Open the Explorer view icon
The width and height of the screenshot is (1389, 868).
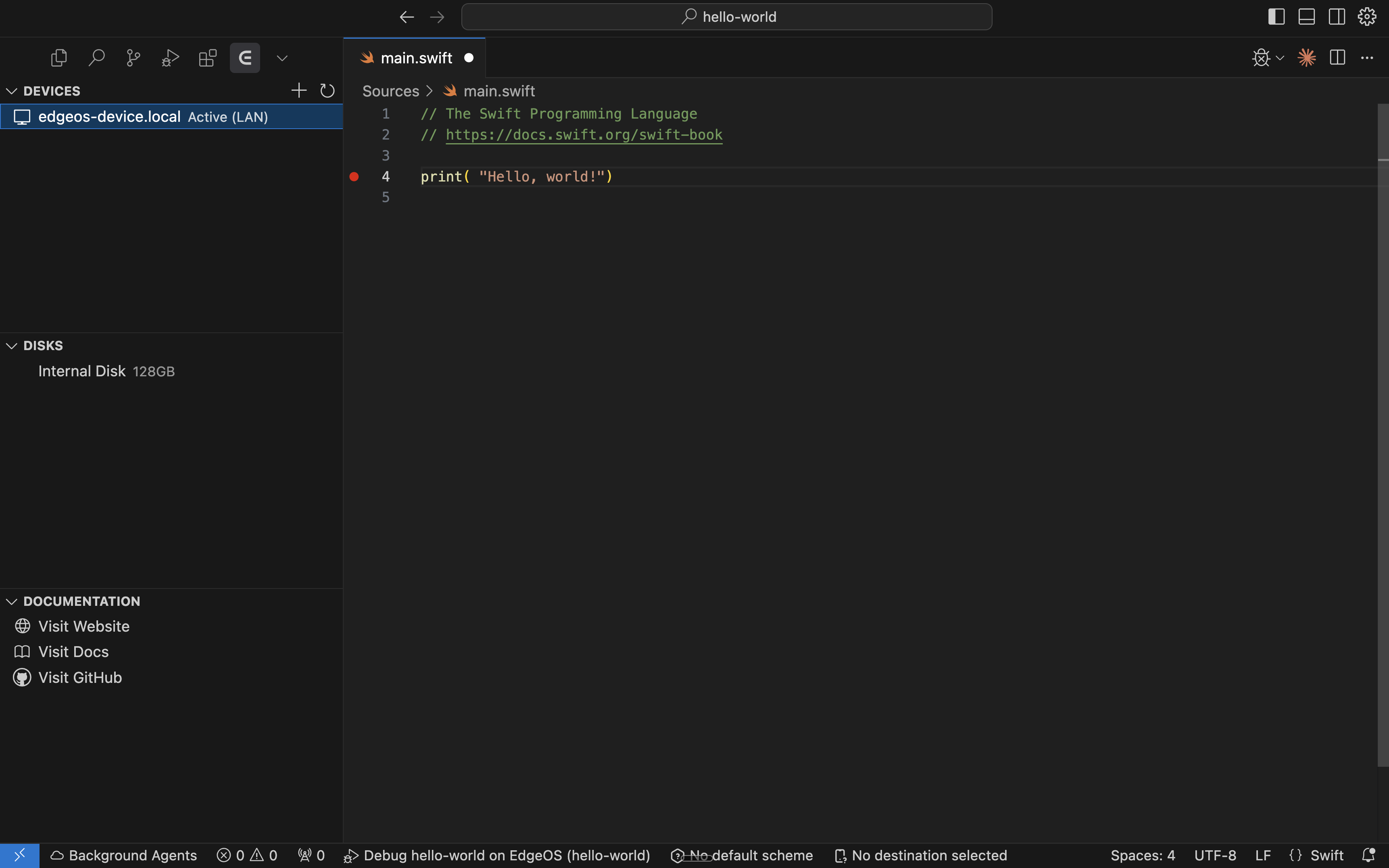pyautogui.click(x=59, y=58)
